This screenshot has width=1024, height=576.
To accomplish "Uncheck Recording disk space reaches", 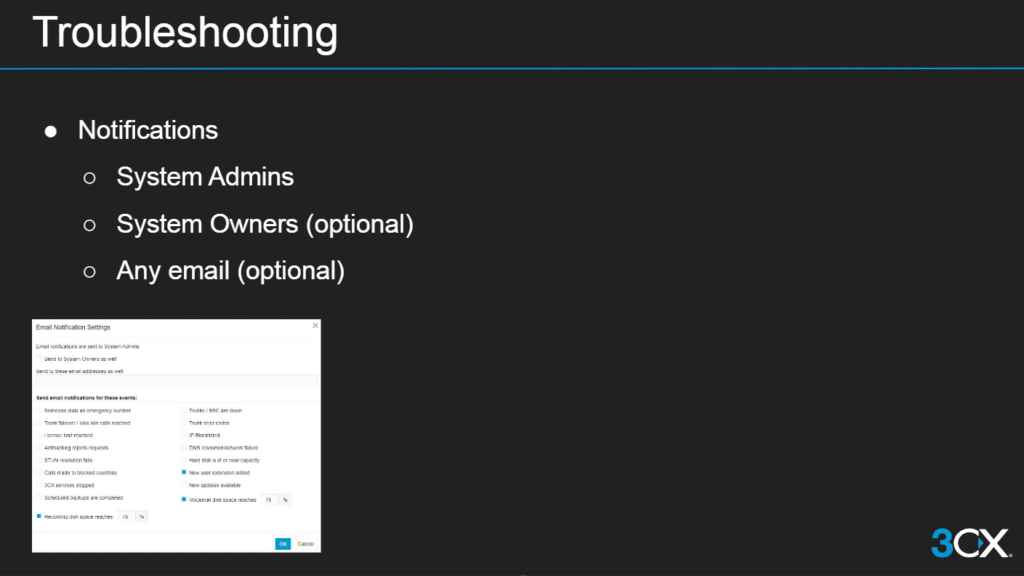I will coord(39,516).
